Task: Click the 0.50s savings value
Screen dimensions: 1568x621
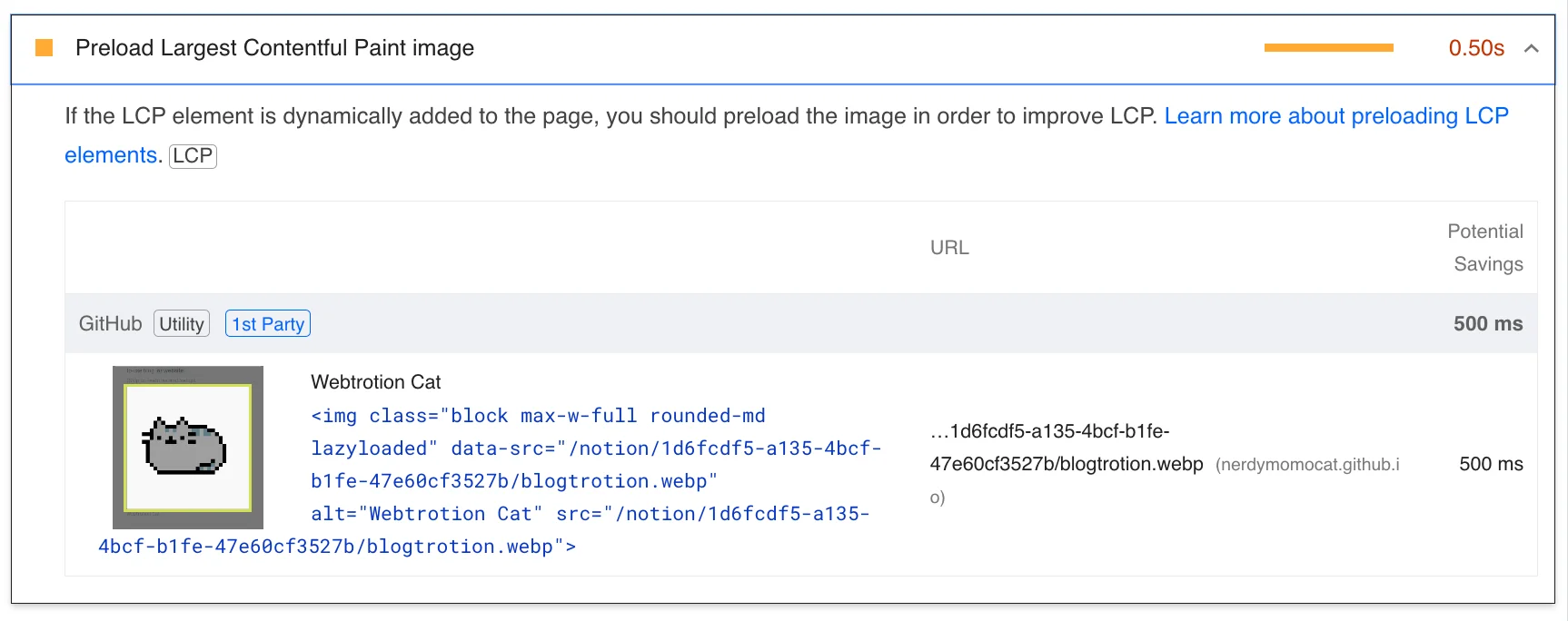Action: click(1475, 48)
